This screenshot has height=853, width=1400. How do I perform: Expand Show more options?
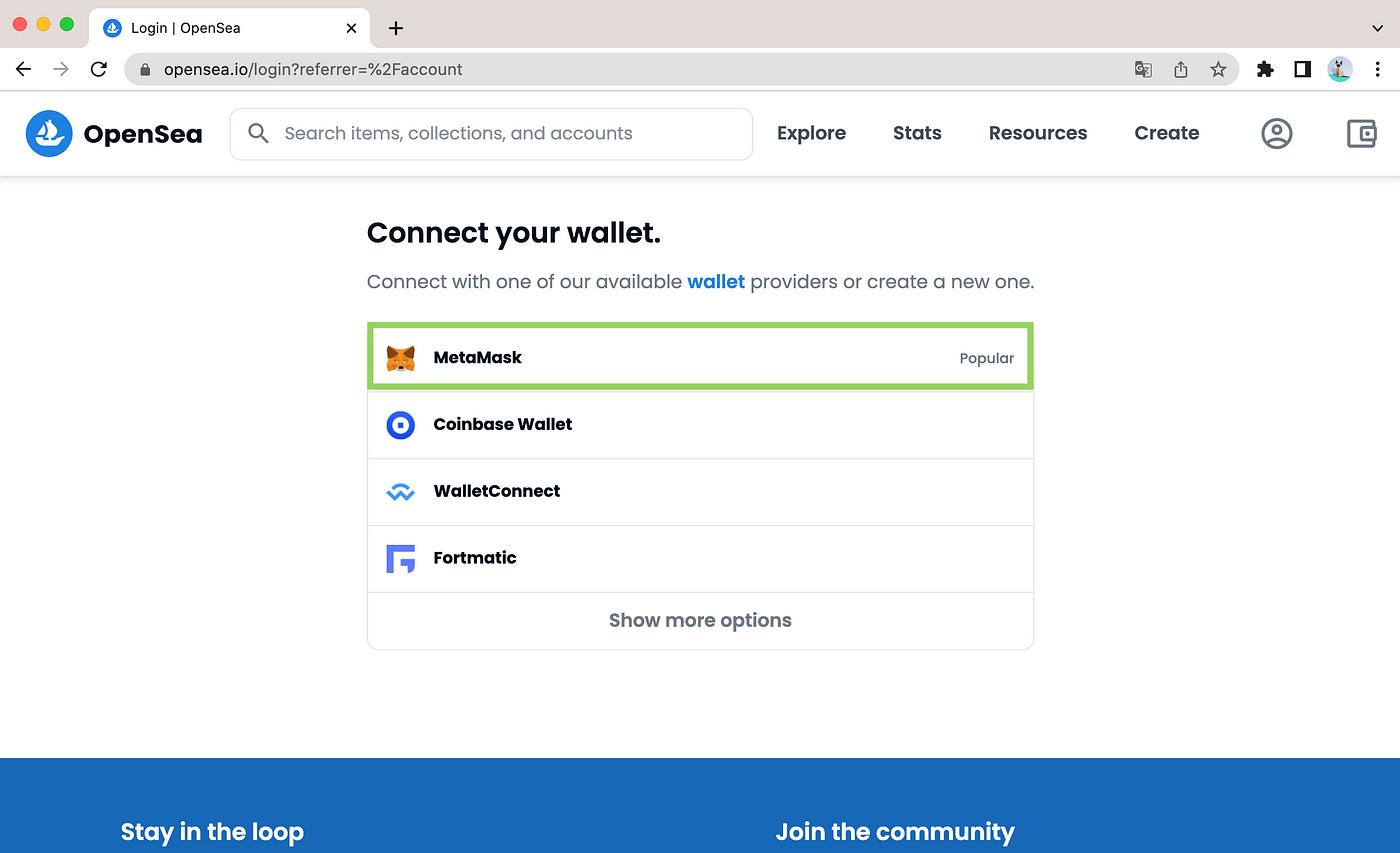pyautogui.click(x=700, y=620)
